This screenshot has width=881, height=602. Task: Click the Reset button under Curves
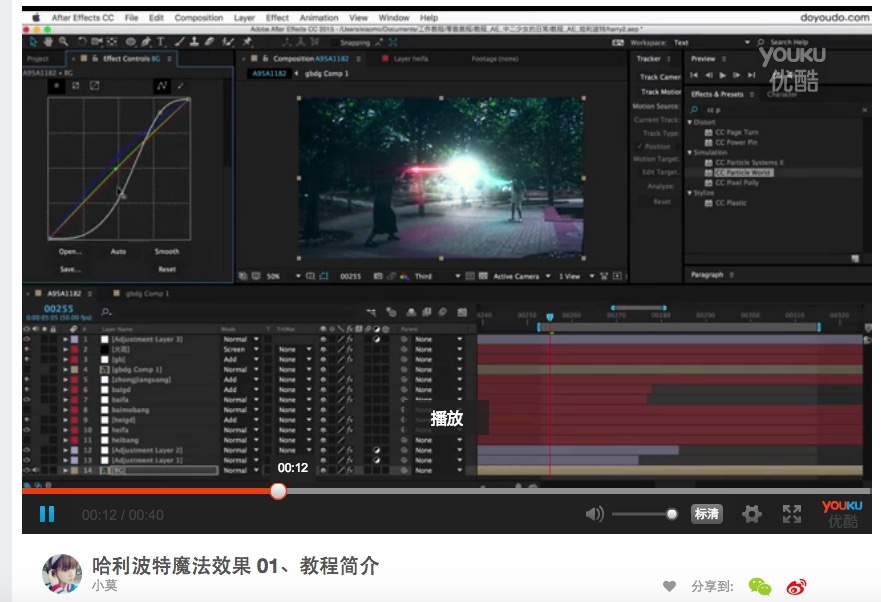(x=167, y=269)
